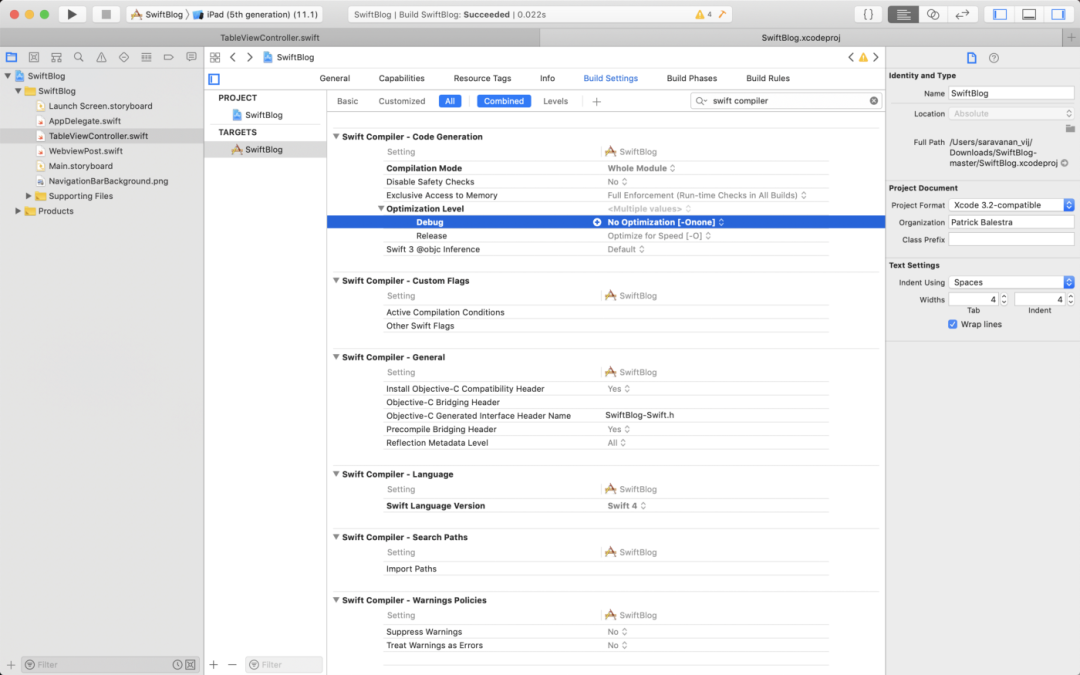
Task: Switch to the Assistant editor icon
Action: click(933, 14)
